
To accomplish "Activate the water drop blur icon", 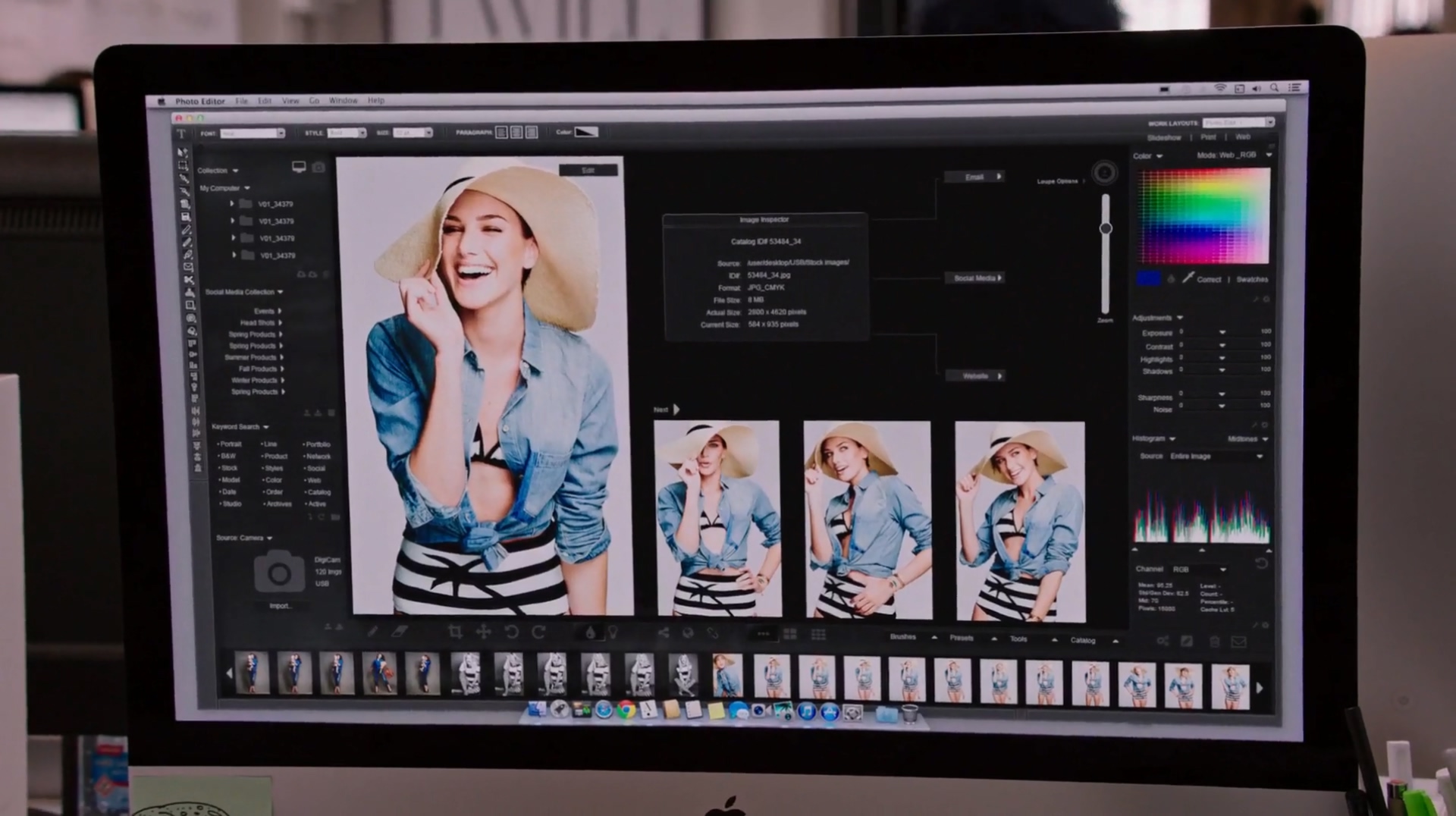I will [590, 632].
